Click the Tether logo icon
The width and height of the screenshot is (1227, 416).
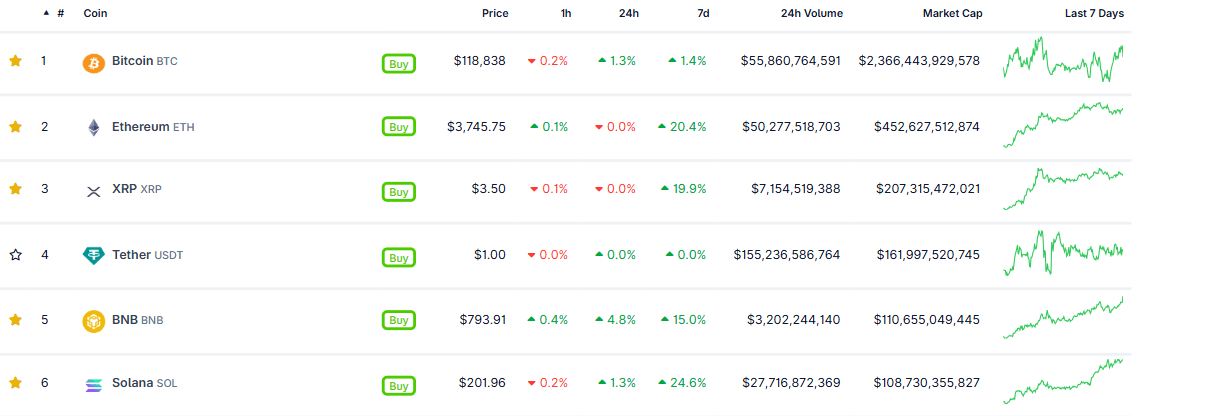pyautogui.click(x=93, y=256)
